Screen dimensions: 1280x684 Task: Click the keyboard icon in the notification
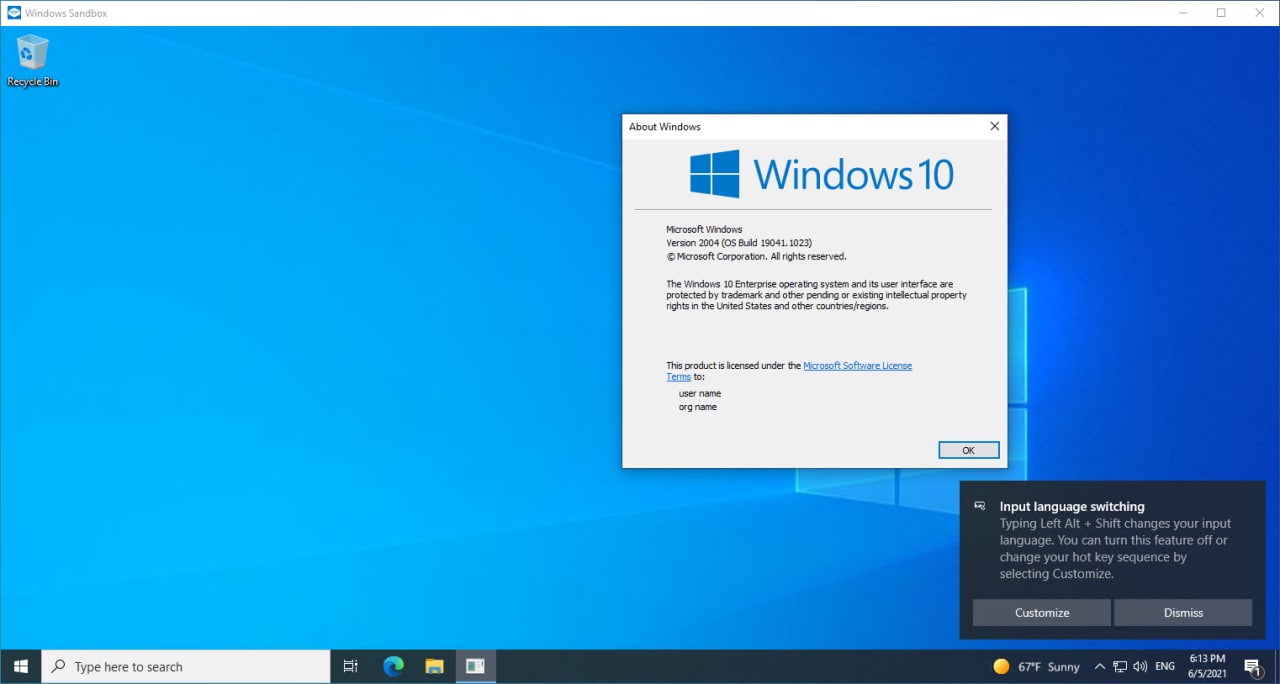coord(980,506)
